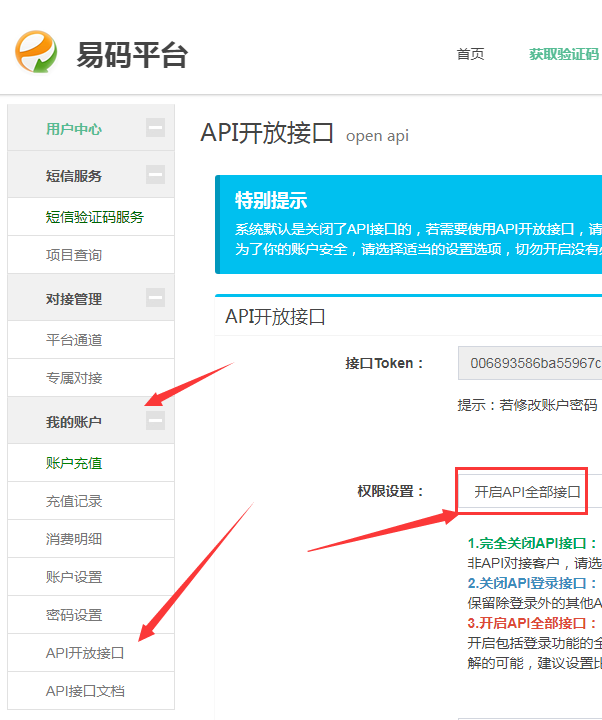Screen dimensions: 602x720
Task: Collapse the 我的账户 section
Action: click(x=155, y=422)
